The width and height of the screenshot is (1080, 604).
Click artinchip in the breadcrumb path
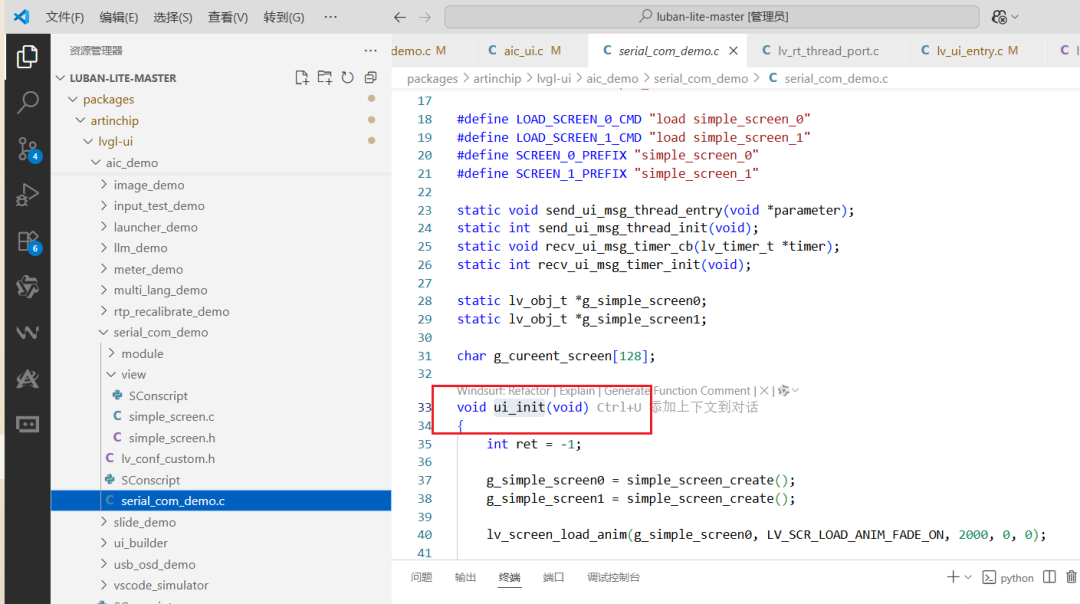(497, 79)
